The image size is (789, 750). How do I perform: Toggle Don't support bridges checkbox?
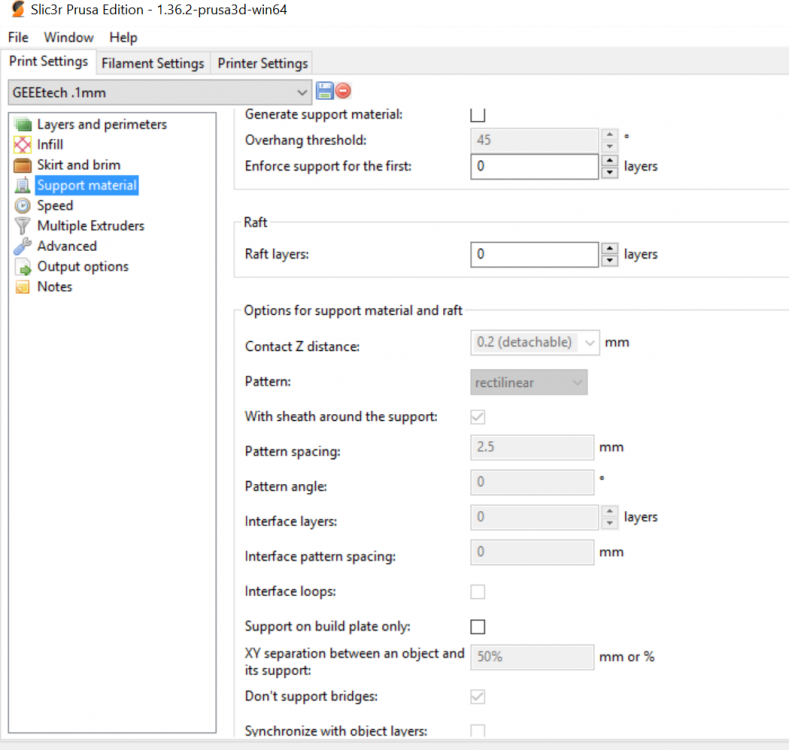click(x=478, y=696)
